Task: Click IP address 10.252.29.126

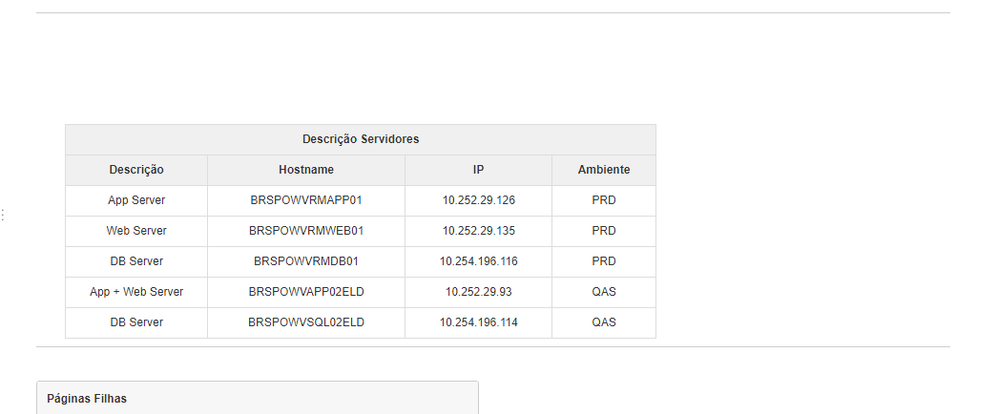Action: [479, 201]
